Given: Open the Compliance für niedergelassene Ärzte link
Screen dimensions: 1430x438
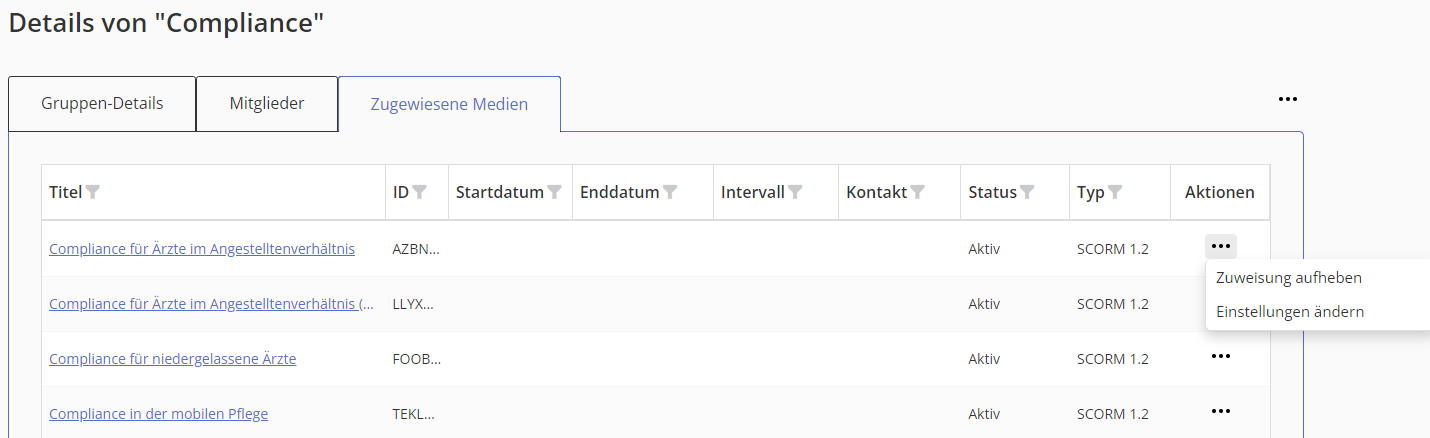Looking at the screenshot, I should [x=172, y=359].
